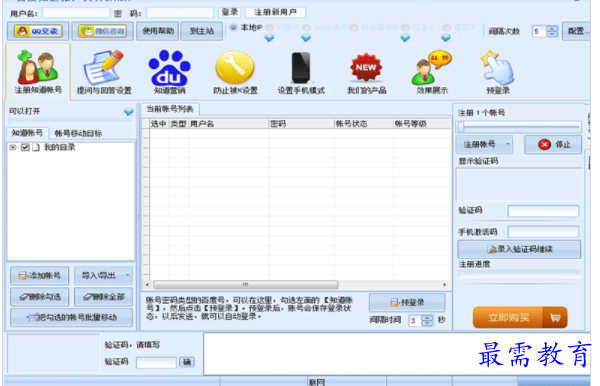Image resolution: width=600 pixels, height=386 pixels.
Task: Open 提问与回答设置 notepad icon
Action: [x=103, y=67]
